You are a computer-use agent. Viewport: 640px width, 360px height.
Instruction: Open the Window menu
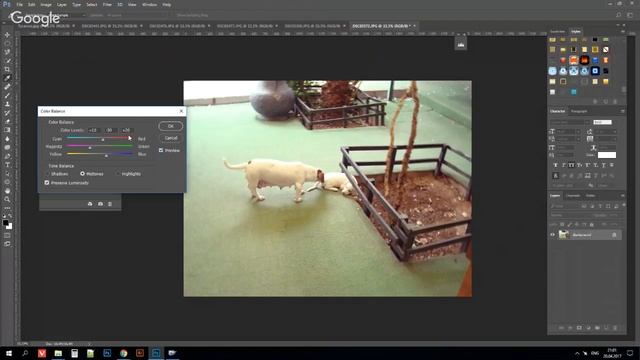(x=149, y=4)
